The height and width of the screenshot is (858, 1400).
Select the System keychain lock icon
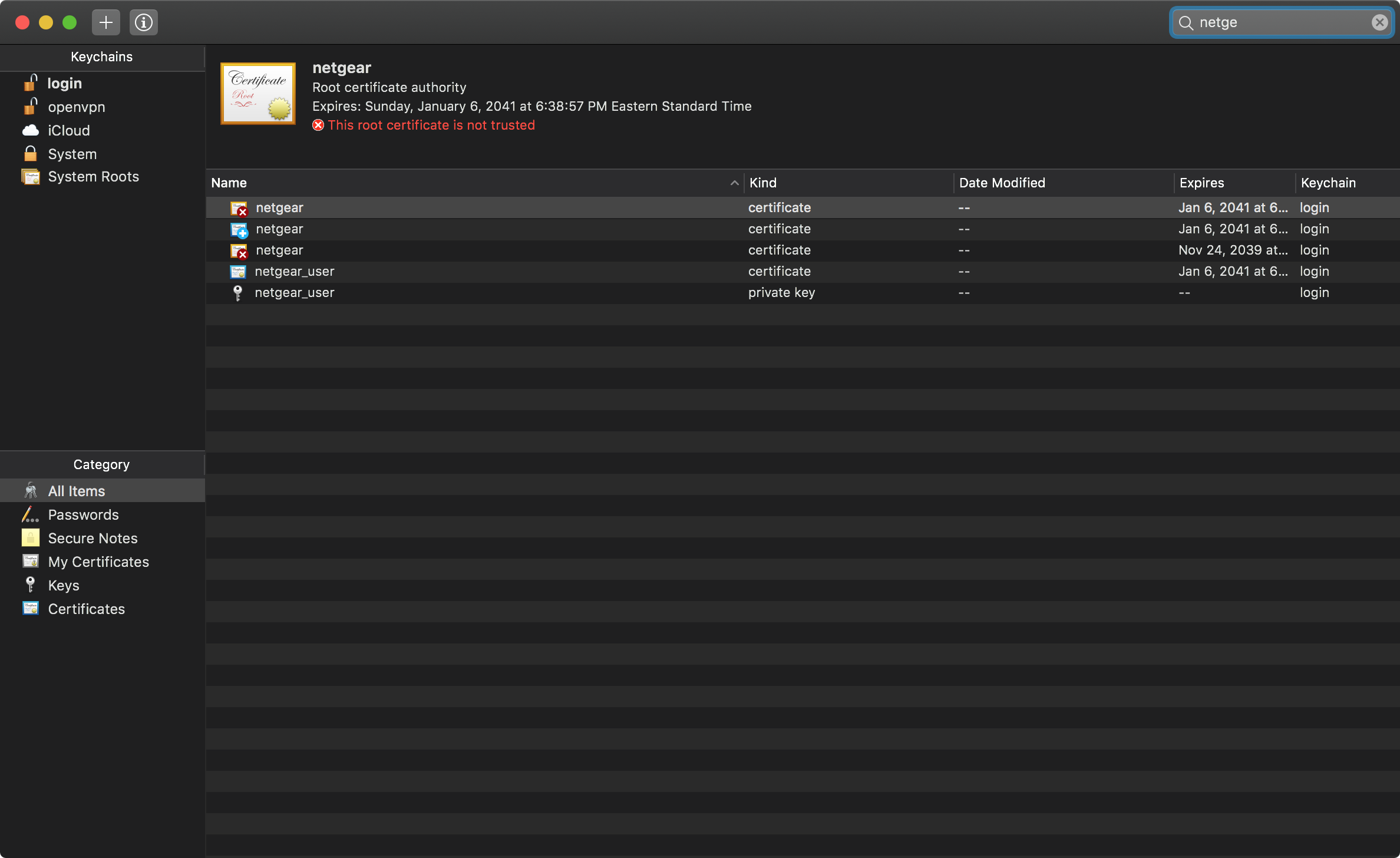31,154
